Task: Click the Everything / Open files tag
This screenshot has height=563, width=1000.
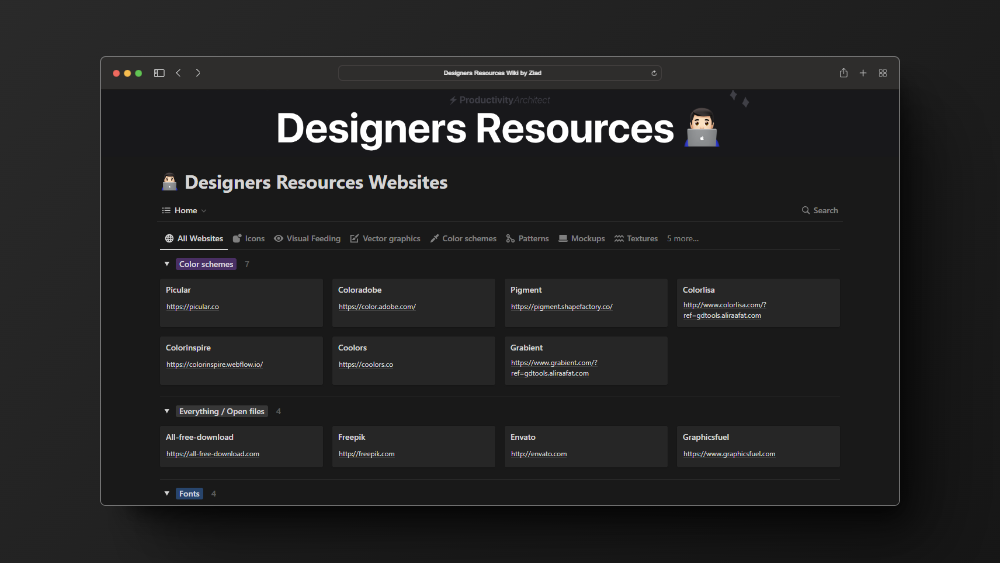Action: (222, 411)
